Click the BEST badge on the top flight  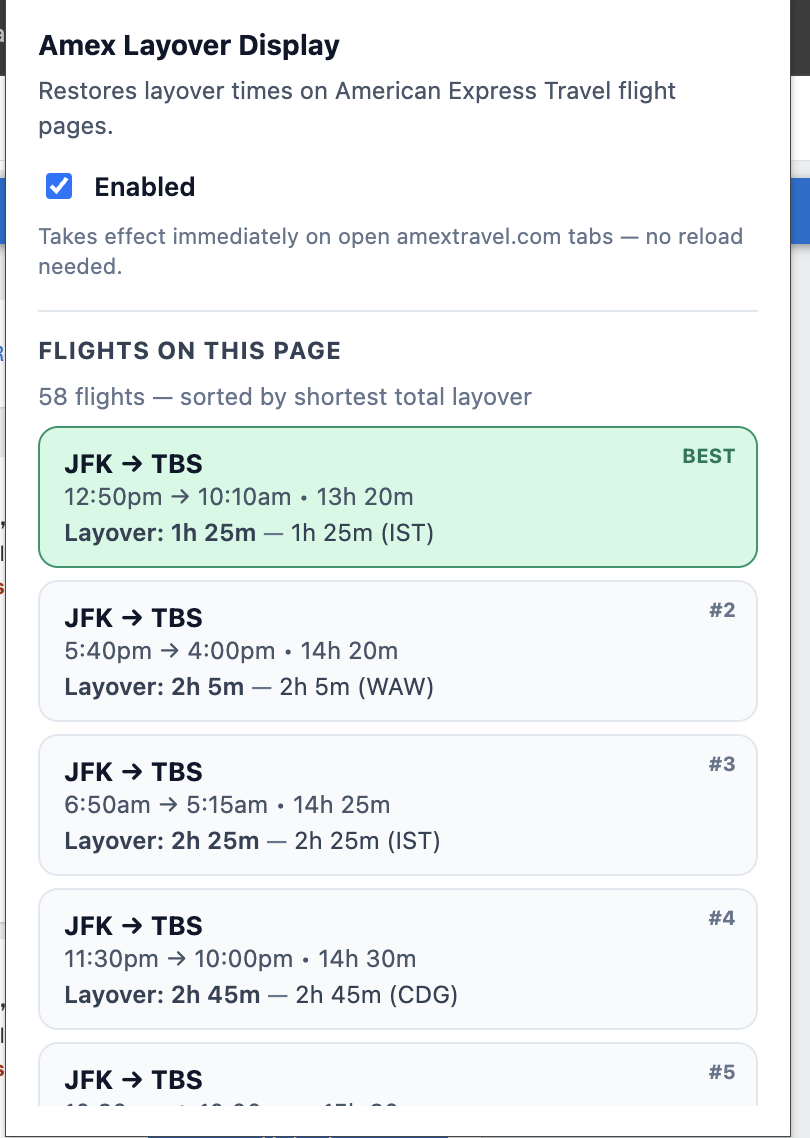coord(708,456)
